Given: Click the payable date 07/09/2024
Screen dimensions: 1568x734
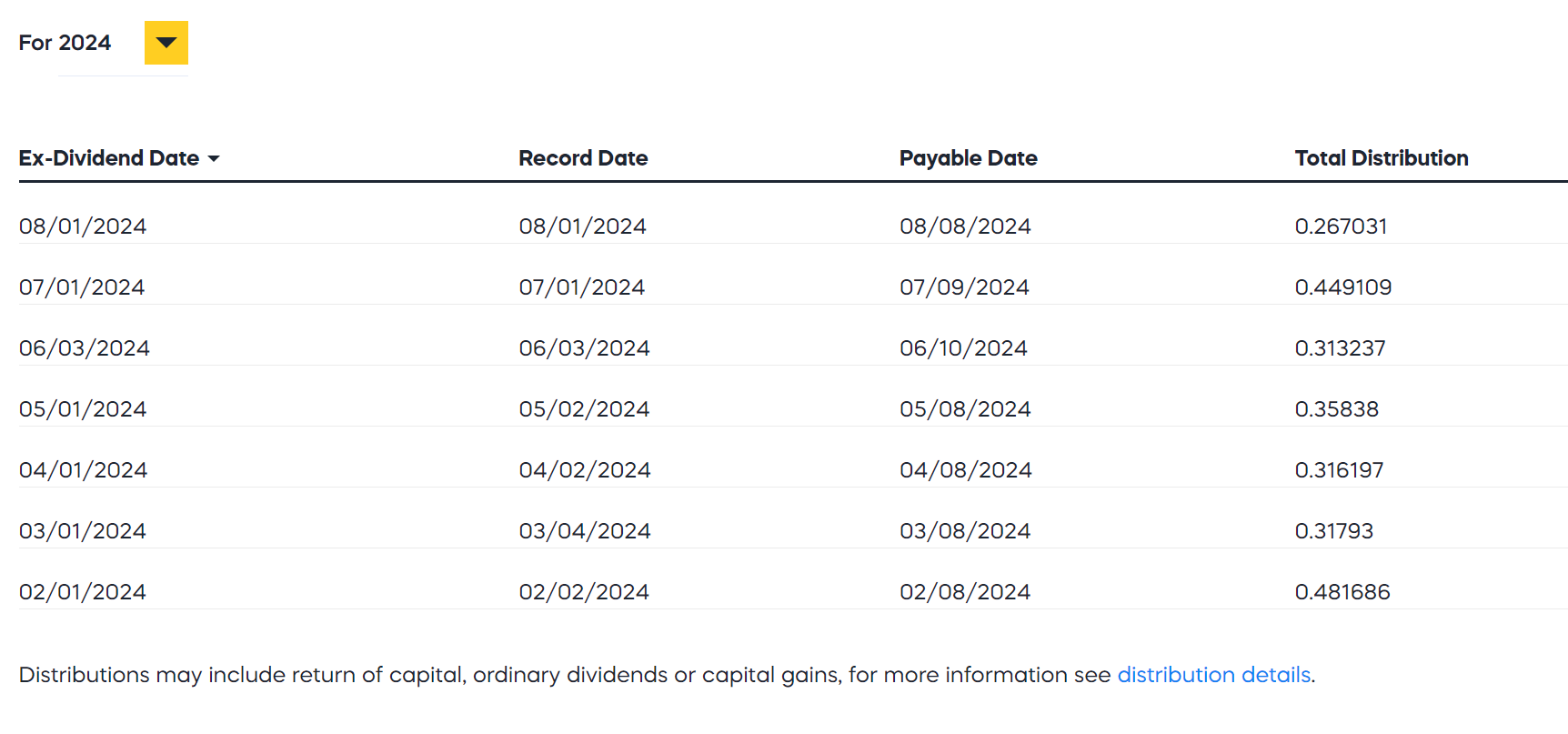Looking at the screenshot, I should (964, 287).
